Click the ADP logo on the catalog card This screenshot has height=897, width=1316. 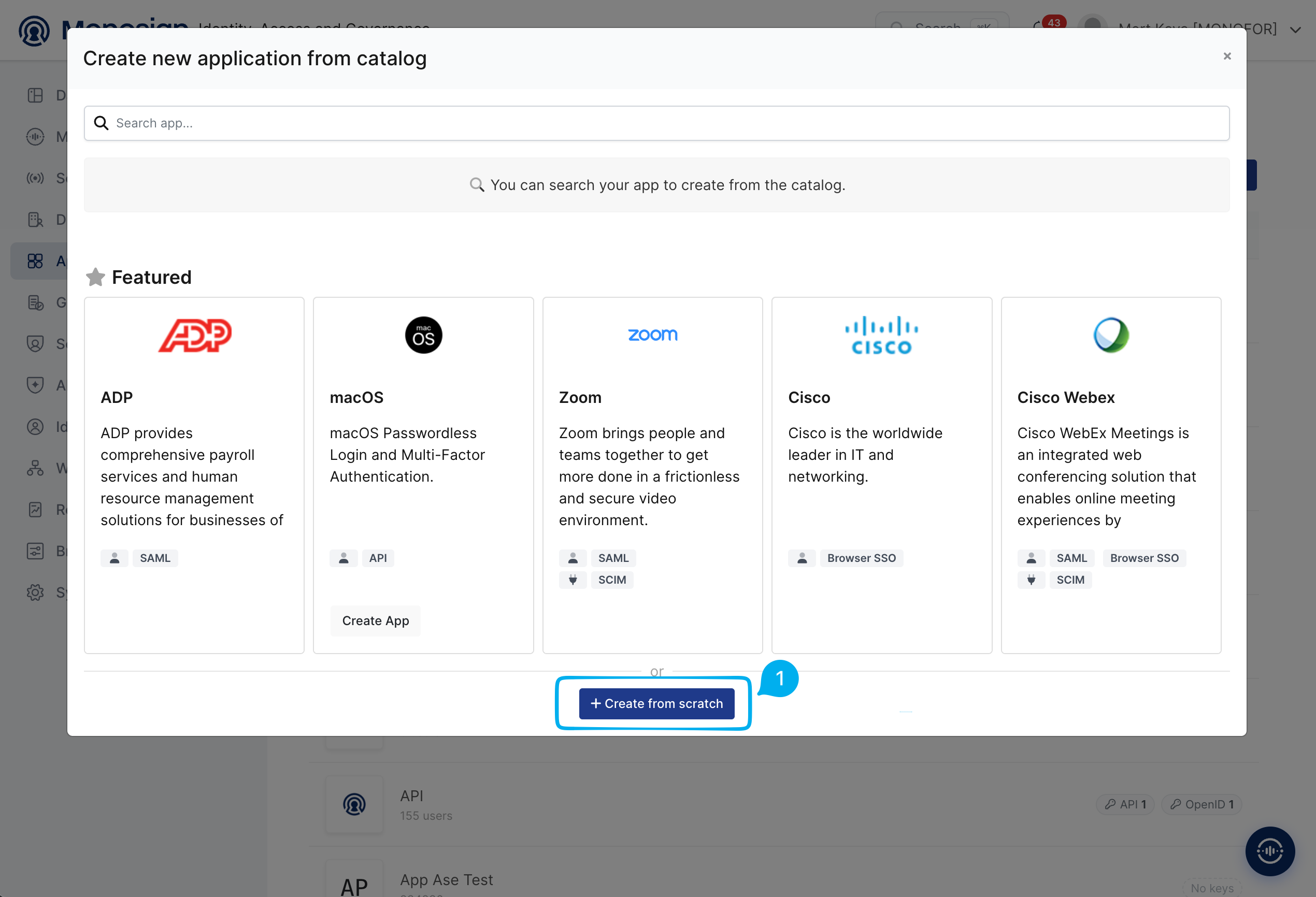194,335
